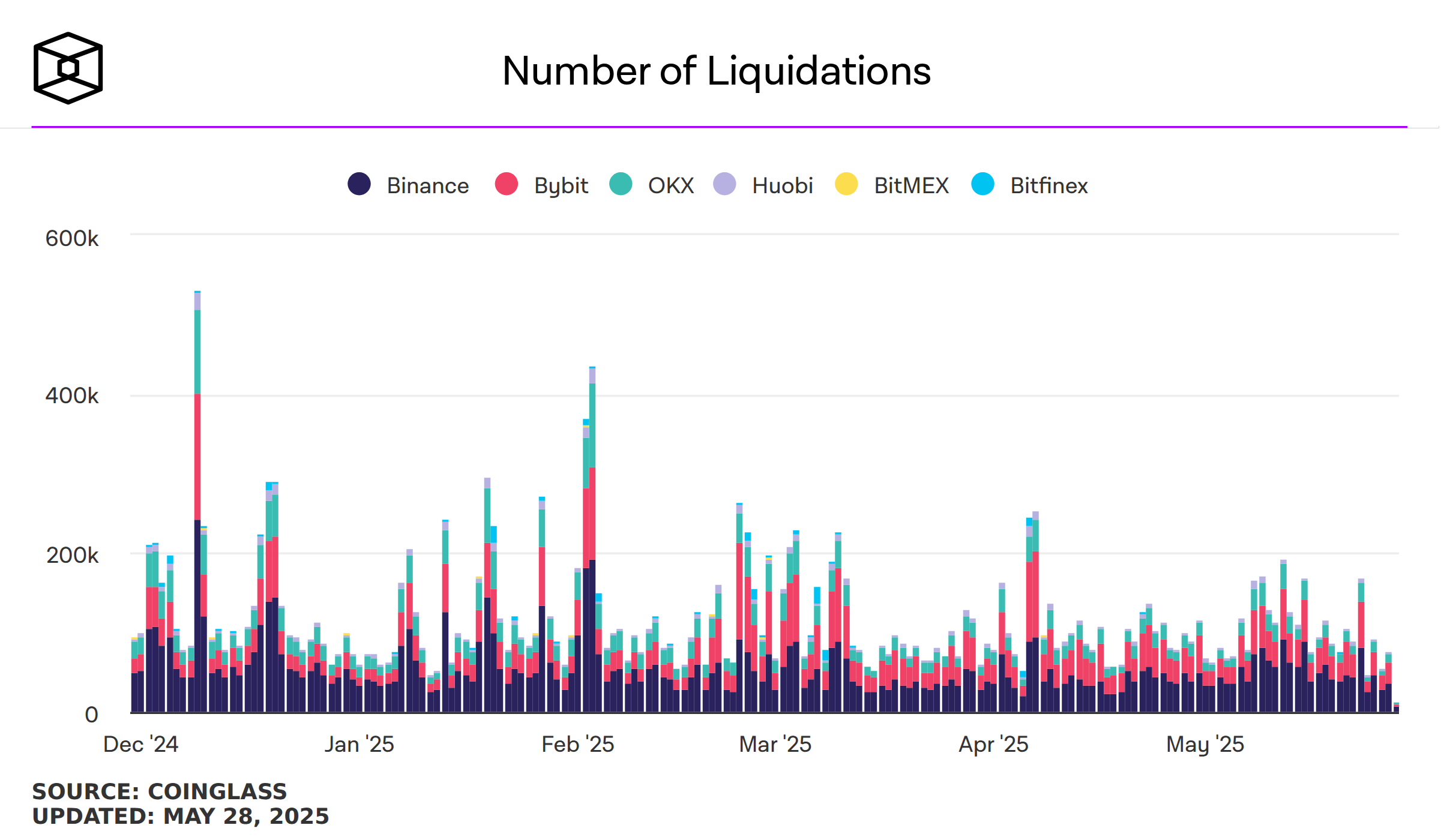Toggle OKX series via teal legend dot

pos(621,184)
